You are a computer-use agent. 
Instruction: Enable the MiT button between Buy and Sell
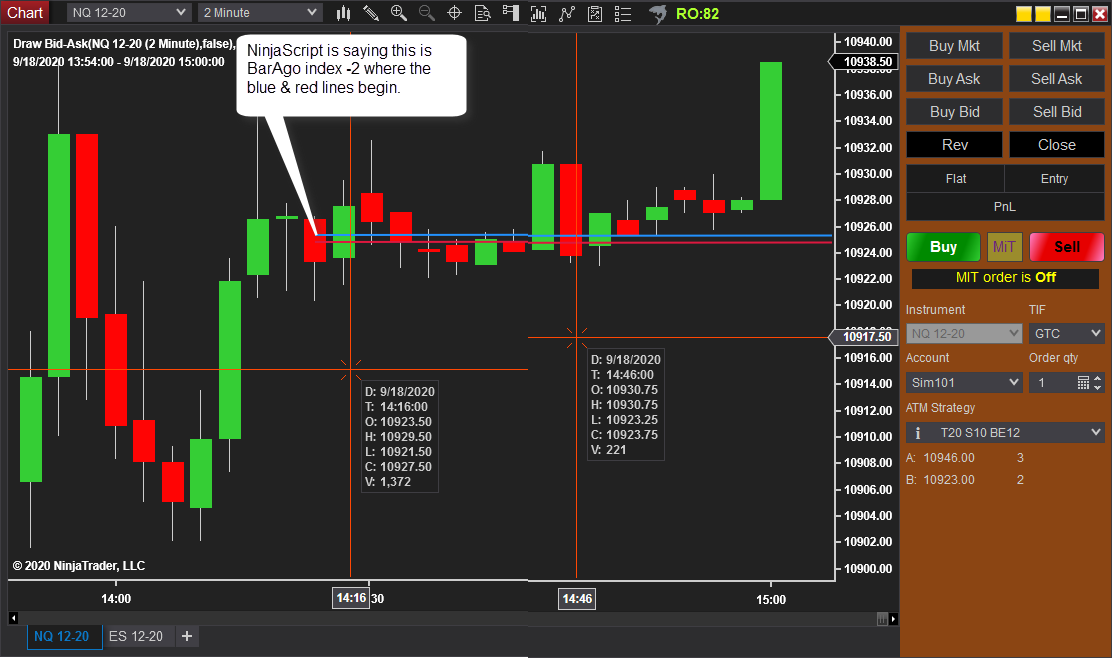1004,246
